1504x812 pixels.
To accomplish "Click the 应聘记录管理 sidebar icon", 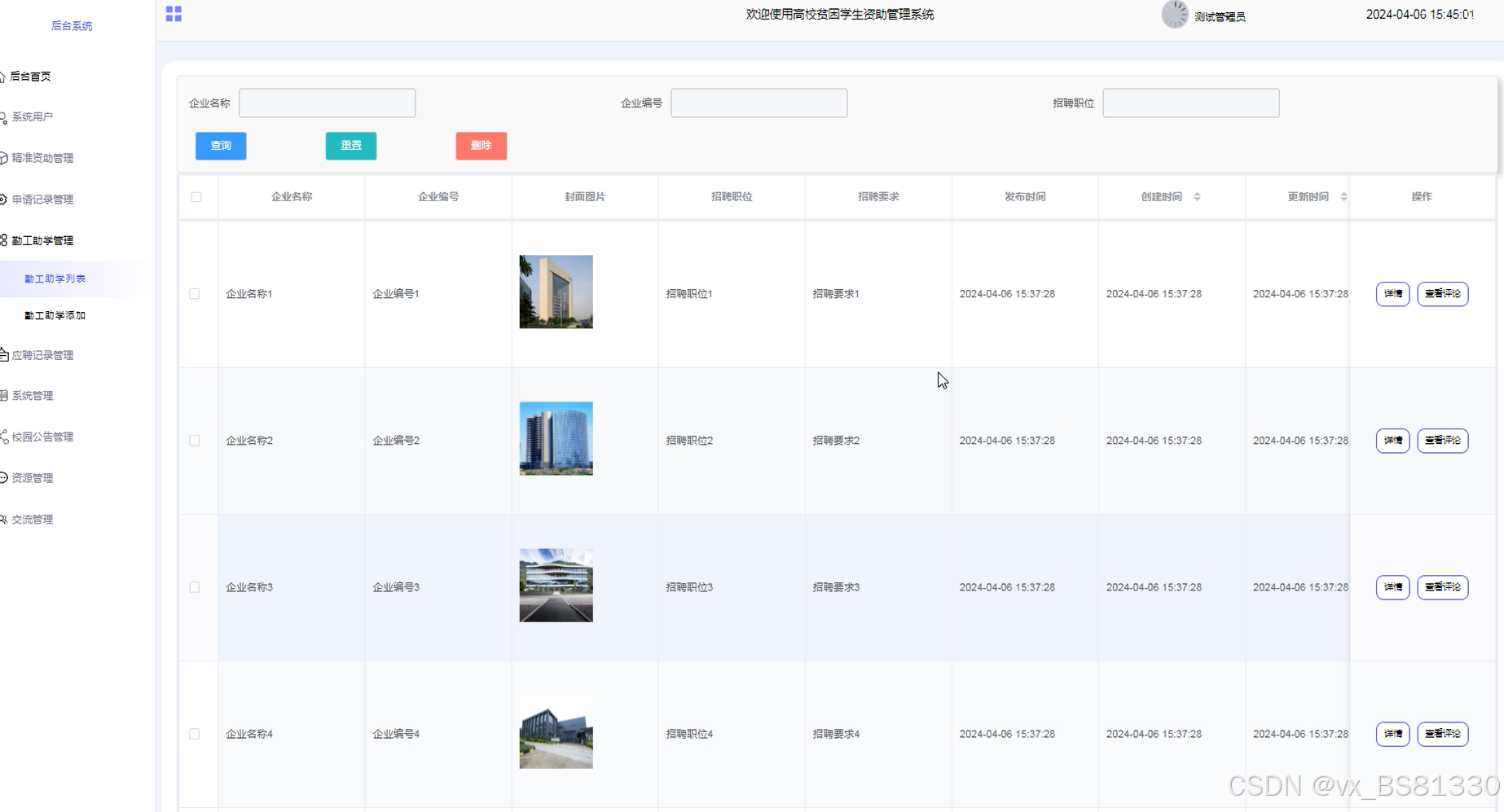I will 3,355.
